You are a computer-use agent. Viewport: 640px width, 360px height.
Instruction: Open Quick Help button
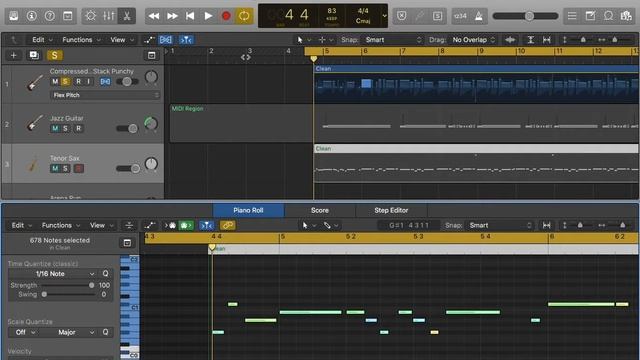(x=49, y=16)
